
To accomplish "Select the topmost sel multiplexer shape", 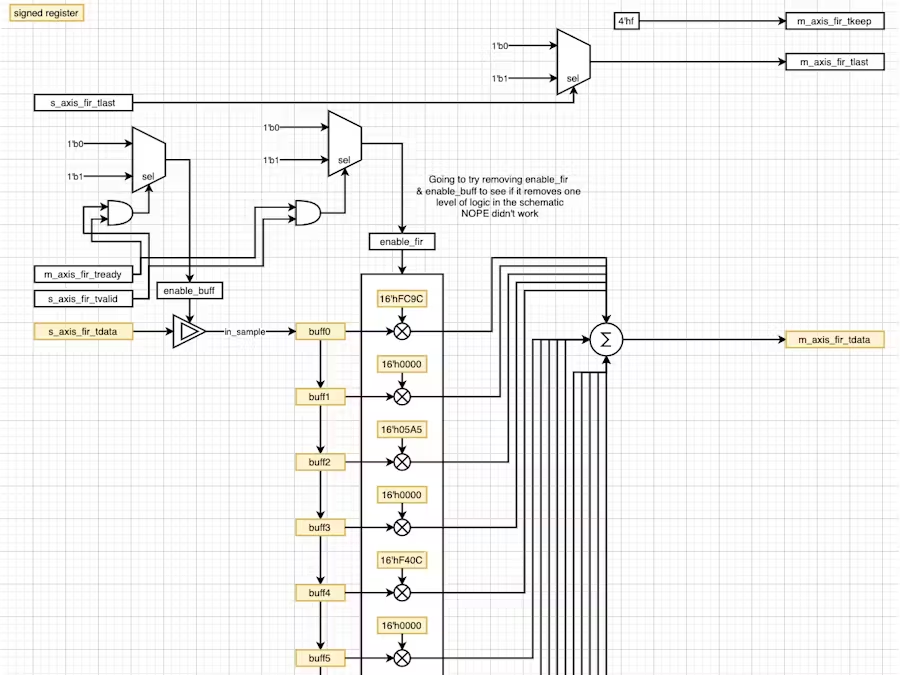I will 568,58.
